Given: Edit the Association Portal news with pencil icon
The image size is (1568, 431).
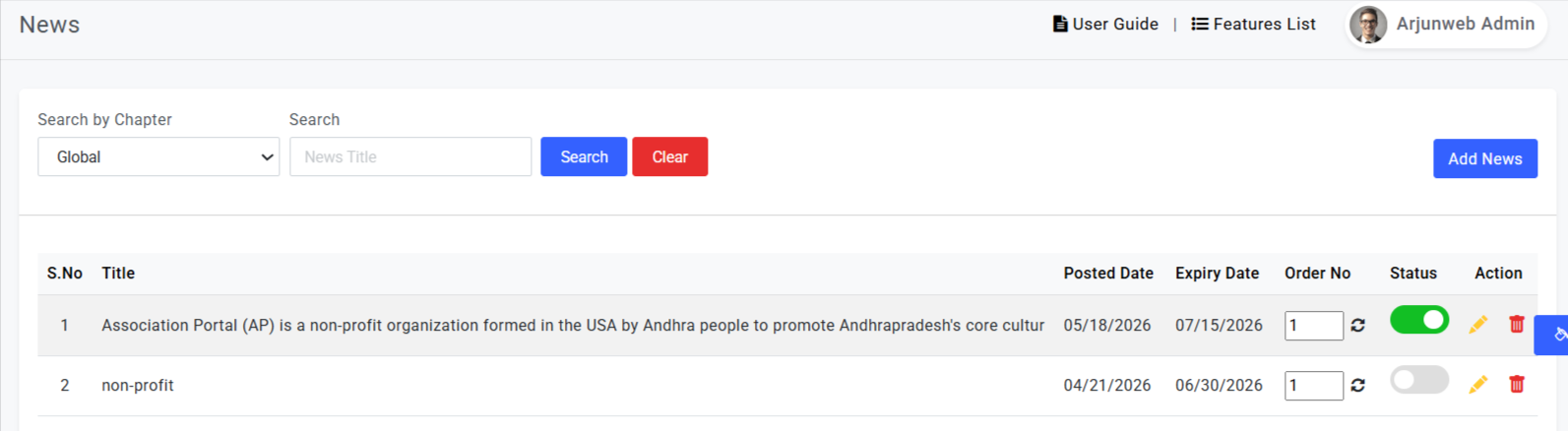Looking at the screenshot, I should 1477,325.
